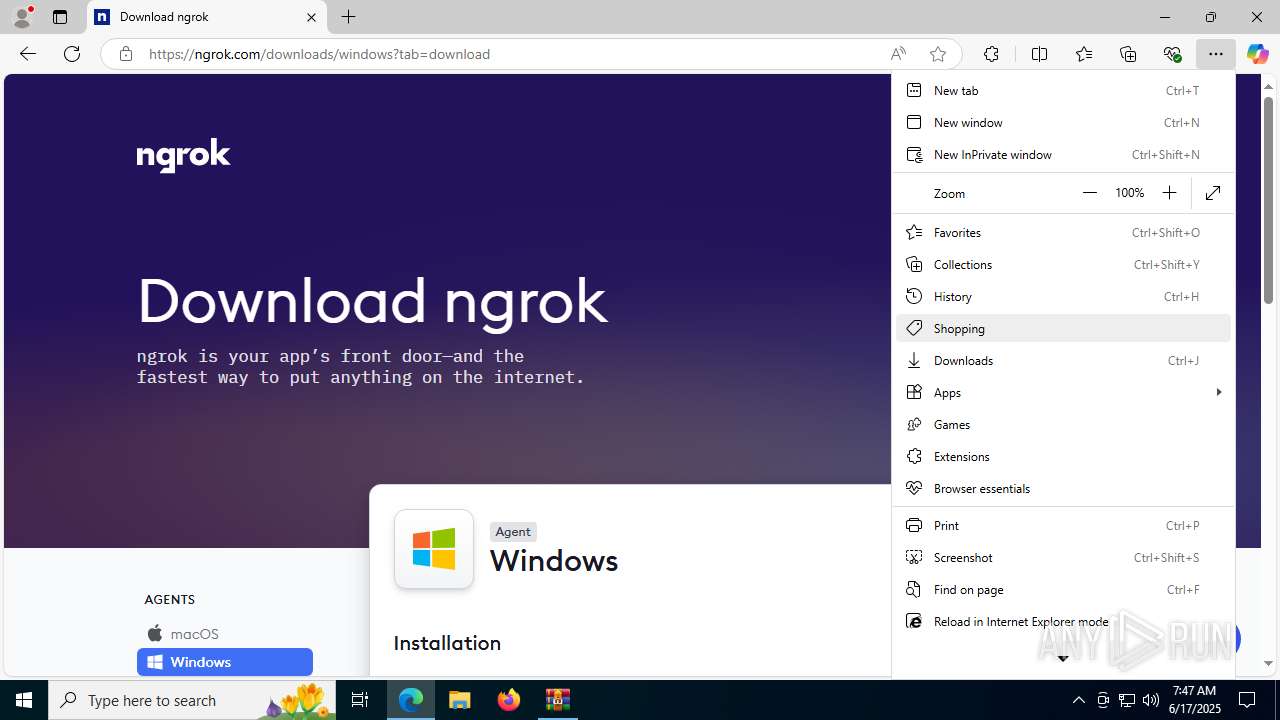Open Read aloud icon in address bar
The width and height of the screenshot is (1280, 720).
pyautogui.click(x=898, y=54)
